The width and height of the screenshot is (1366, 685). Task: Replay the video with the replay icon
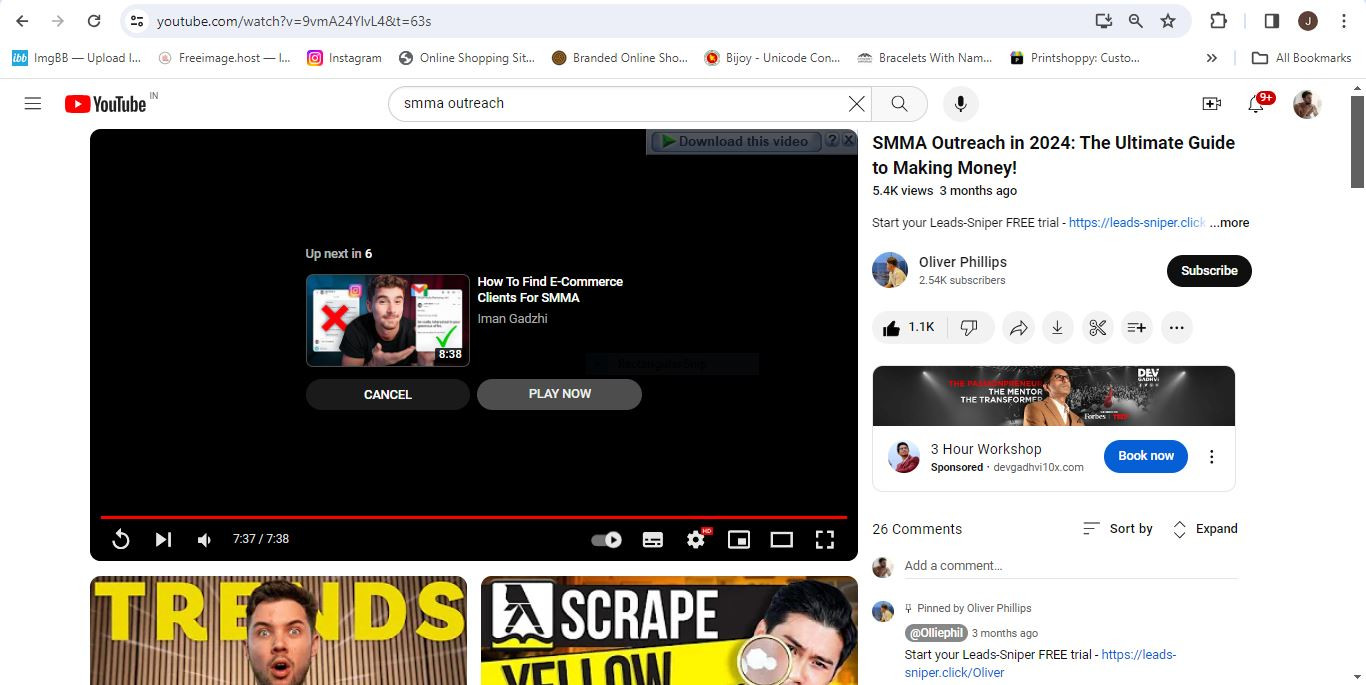[120, 540]
